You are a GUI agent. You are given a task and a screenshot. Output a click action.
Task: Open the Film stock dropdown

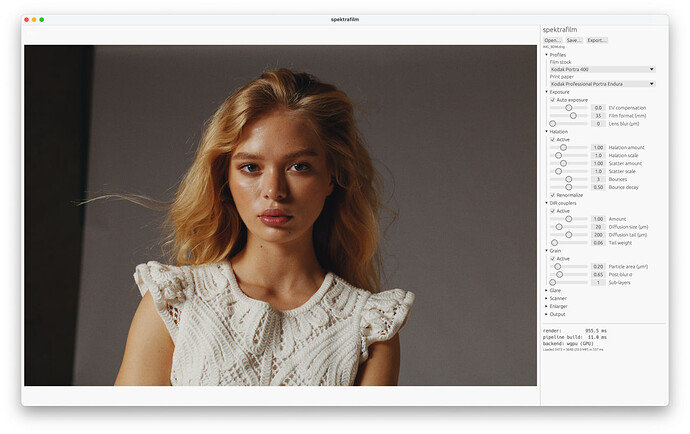coord(602,70)
